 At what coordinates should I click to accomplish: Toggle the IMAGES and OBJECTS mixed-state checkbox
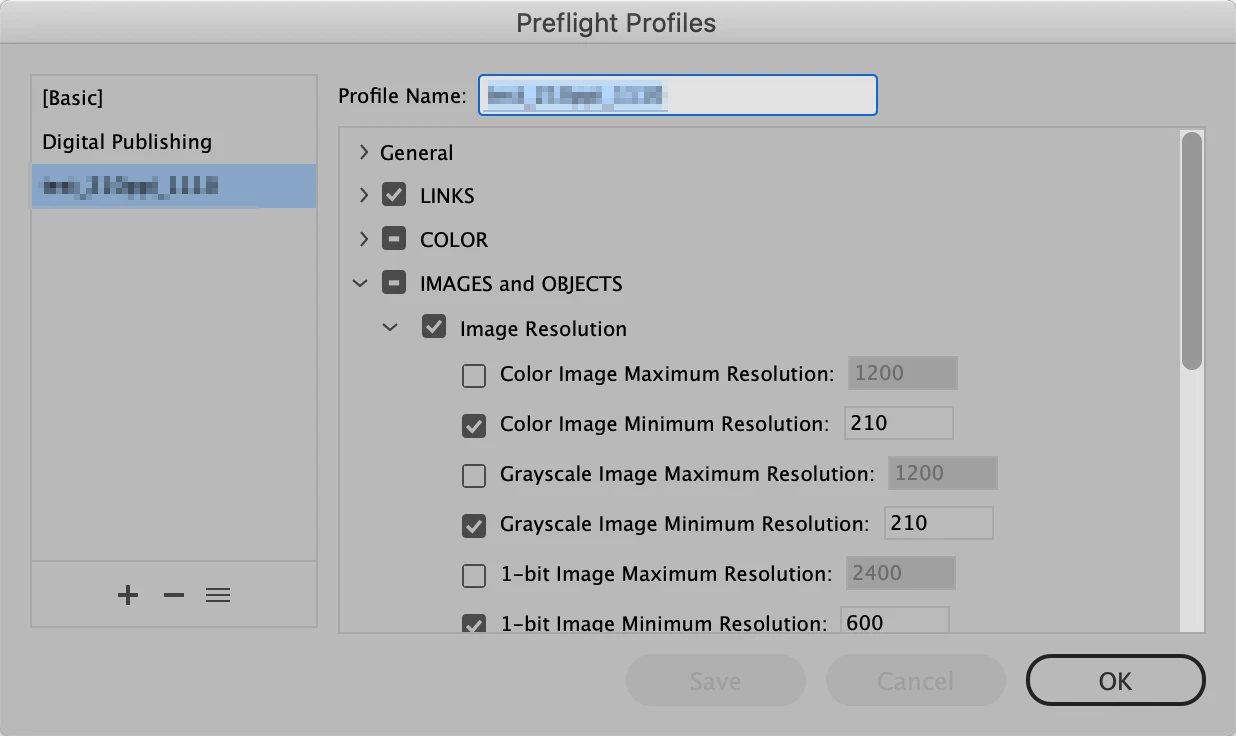(x=394, y=284)
